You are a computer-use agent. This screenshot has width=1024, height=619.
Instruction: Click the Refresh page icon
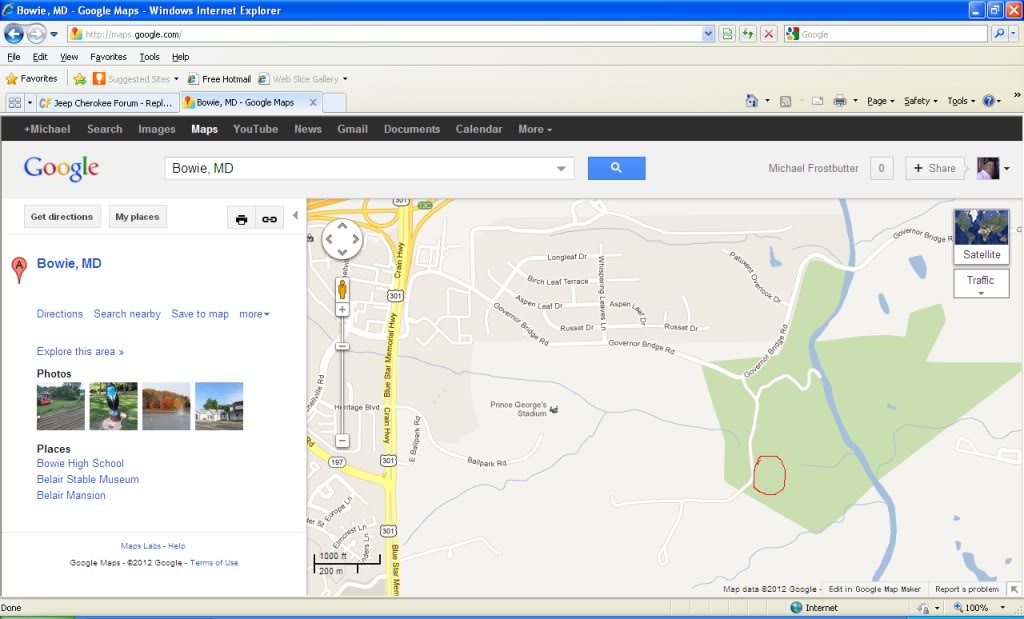(x=748, y=34)
